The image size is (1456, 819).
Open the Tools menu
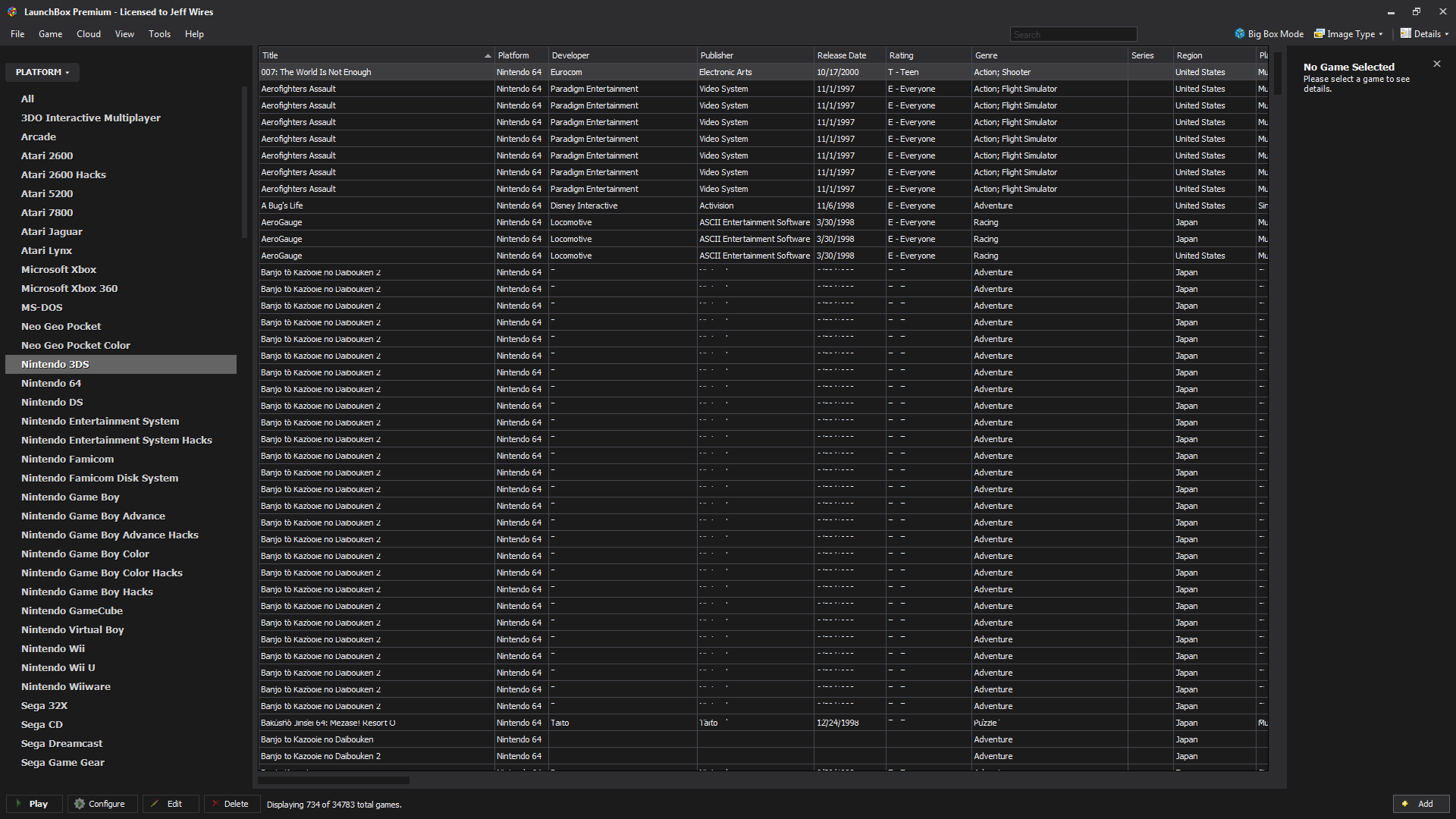click(x=159, y=34)
